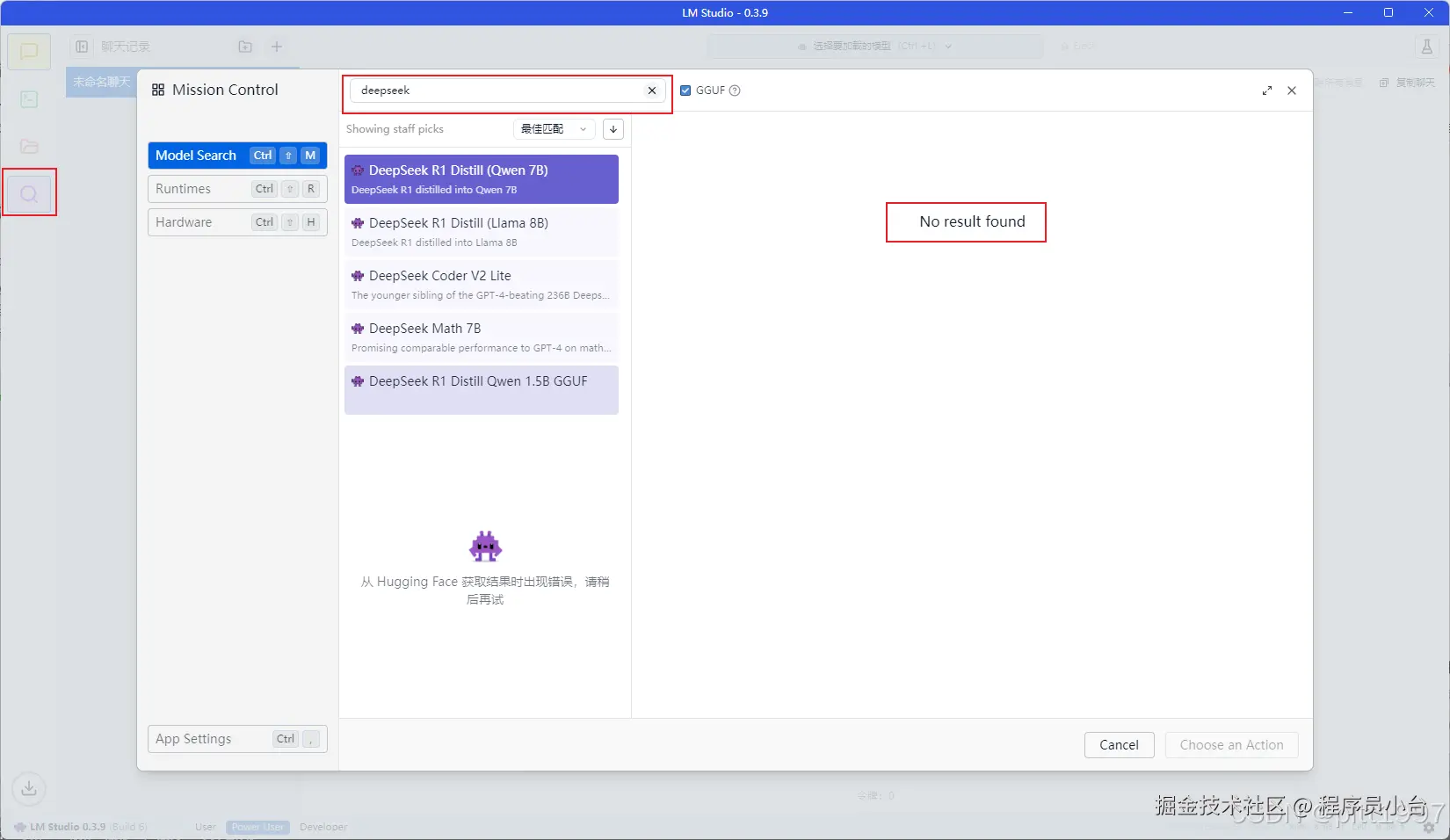Image resolution: width=1450 pixels, height=840 pixels.
Task: Open App Settings
Action: (237, 739)
